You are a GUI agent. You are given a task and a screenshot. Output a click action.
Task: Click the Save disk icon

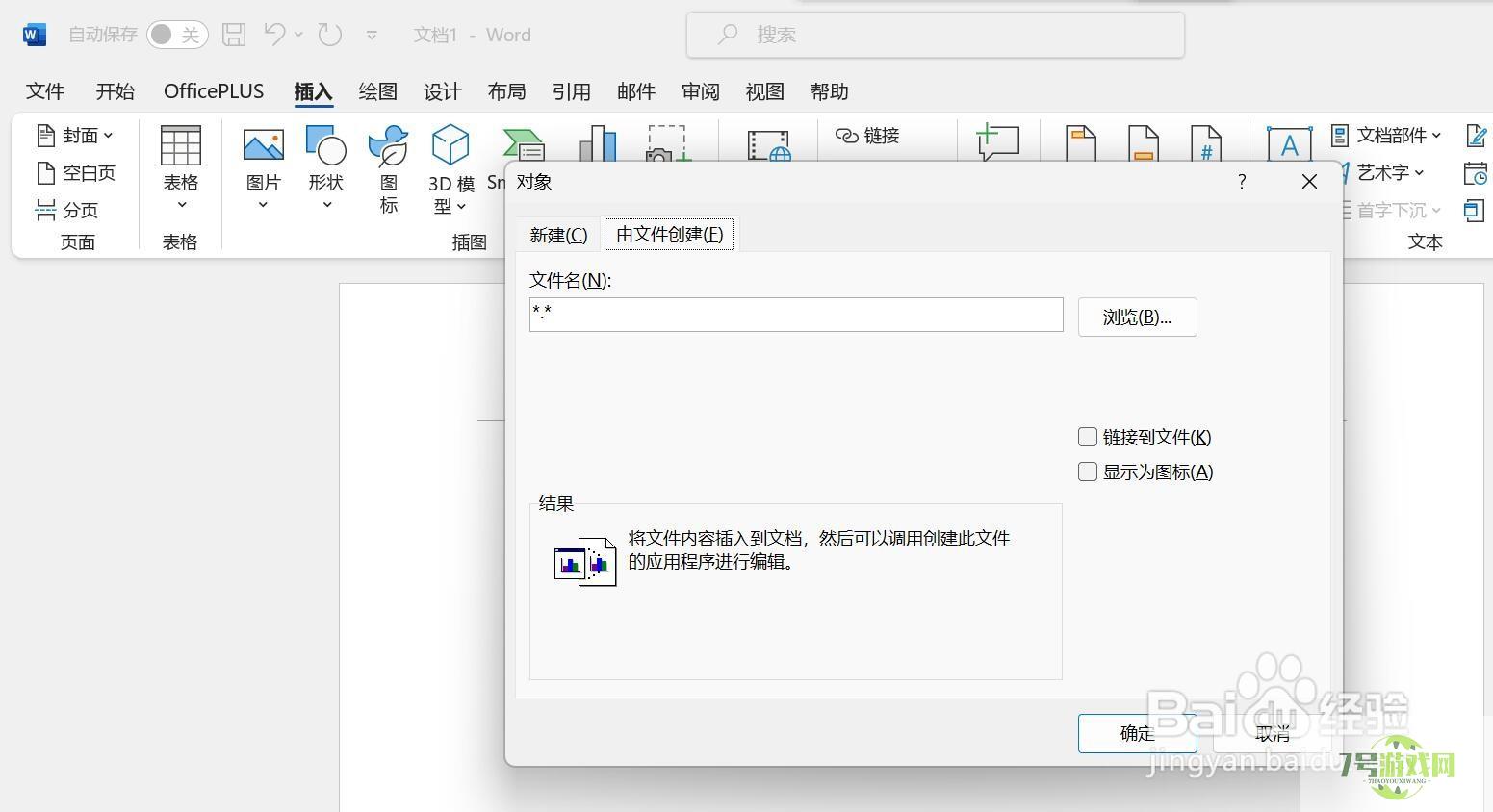click(x=234, y=35)
